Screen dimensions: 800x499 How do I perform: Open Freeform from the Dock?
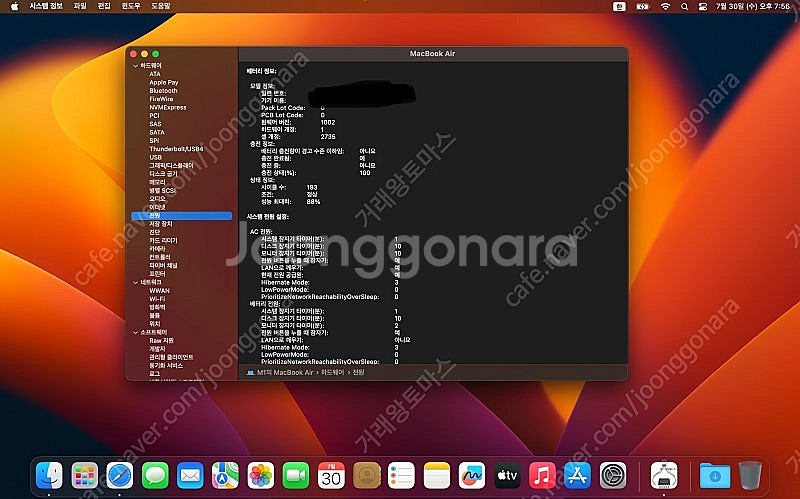pyautogui.click(x=472, y=476)
